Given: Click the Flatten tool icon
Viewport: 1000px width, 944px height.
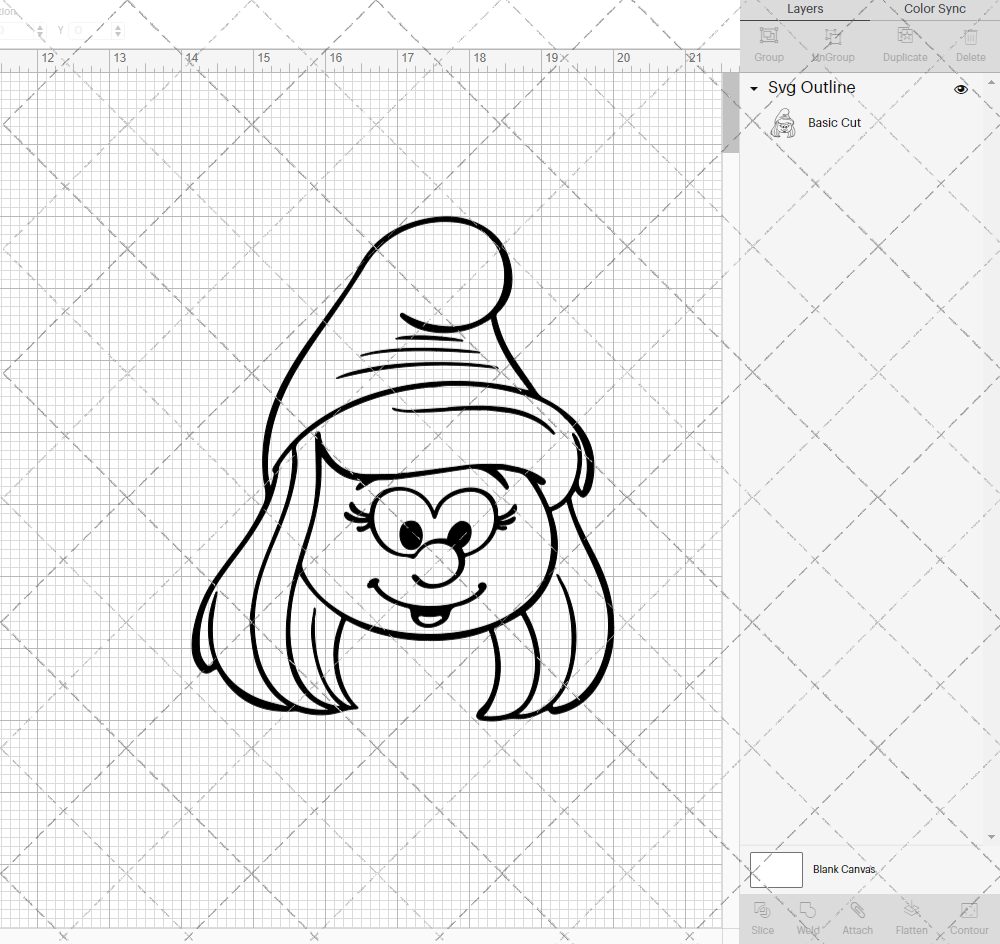Looking at the screenshot, I should click(911, 912).
